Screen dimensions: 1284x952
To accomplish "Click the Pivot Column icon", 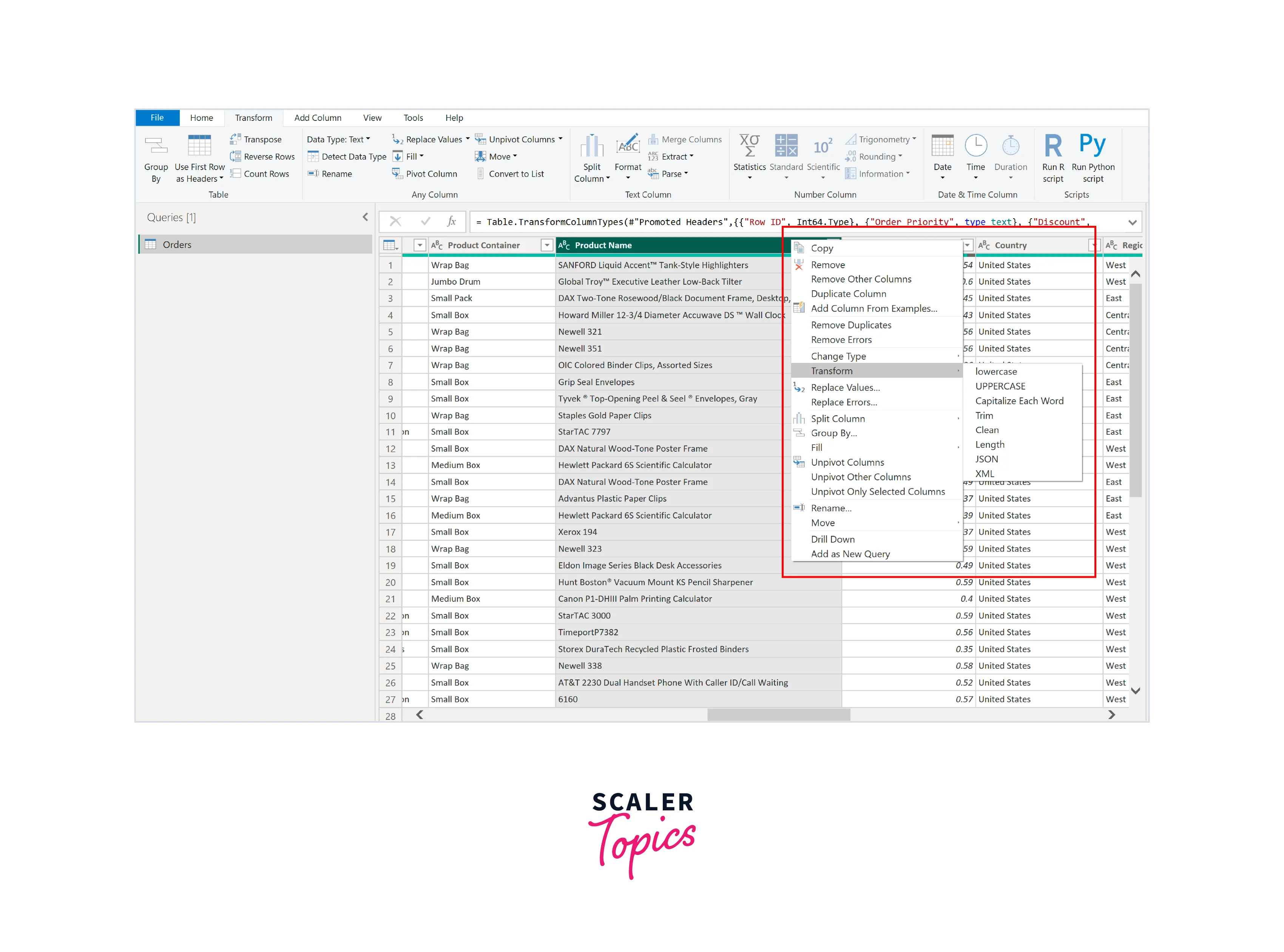I will [x=397, y=173].
